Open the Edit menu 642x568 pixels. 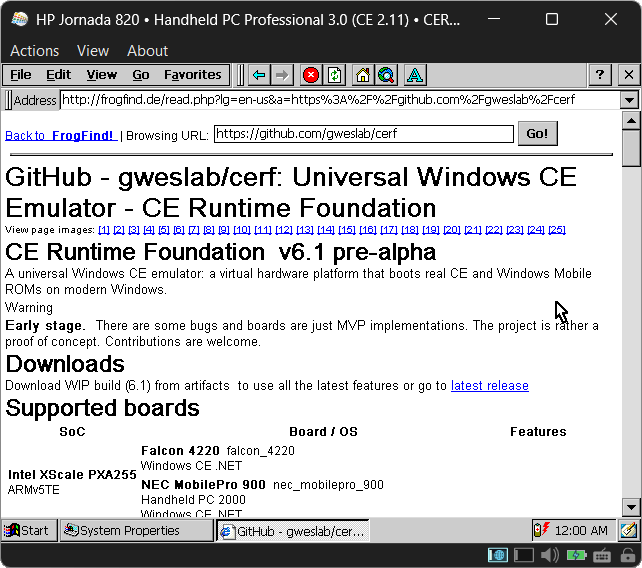click(x=58, y=75)
